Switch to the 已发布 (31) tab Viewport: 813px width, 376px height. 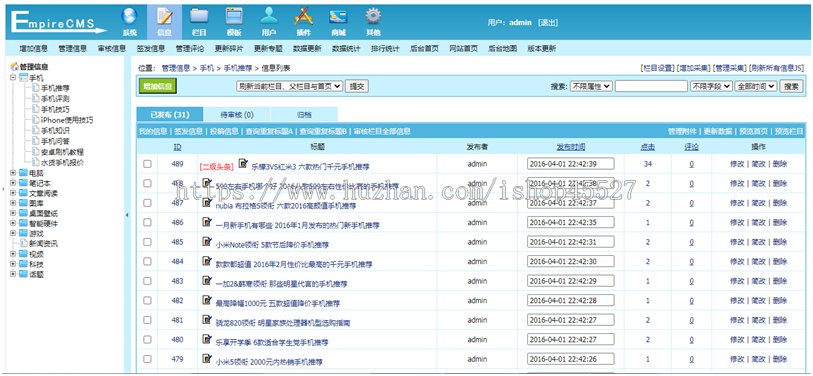click(170, 115)
